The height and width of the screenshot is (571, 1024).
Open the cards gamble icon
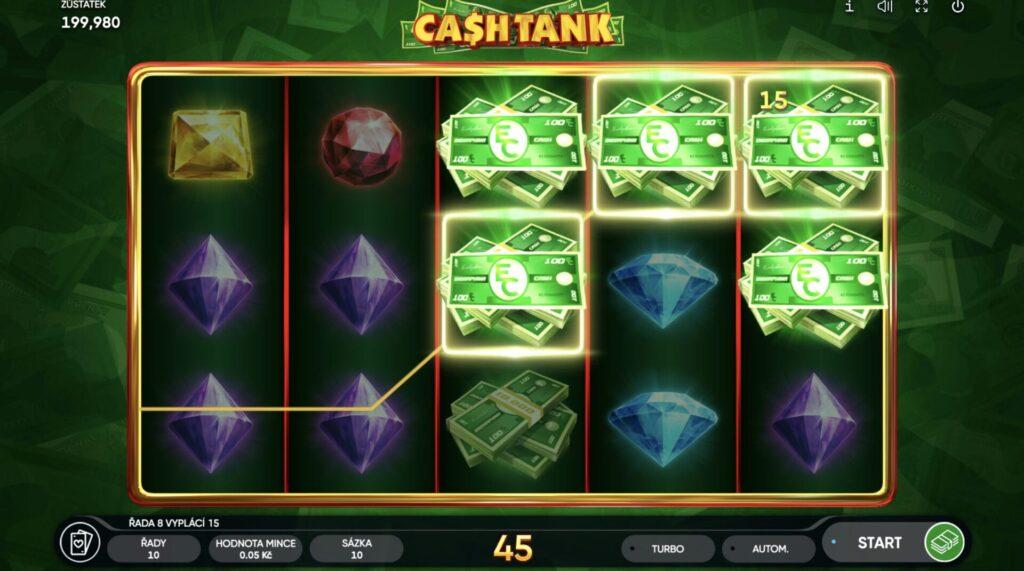79,543
